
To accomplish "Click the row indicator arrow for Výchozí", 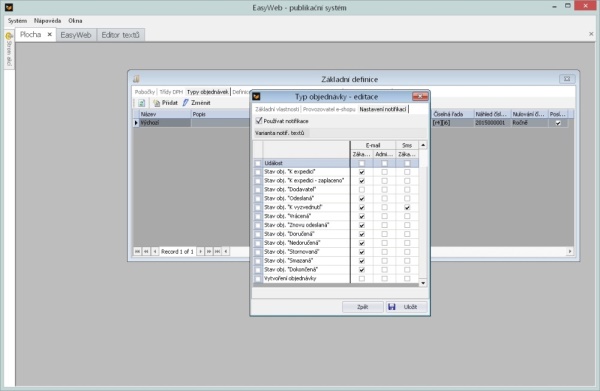I will [x=136, y=123].
